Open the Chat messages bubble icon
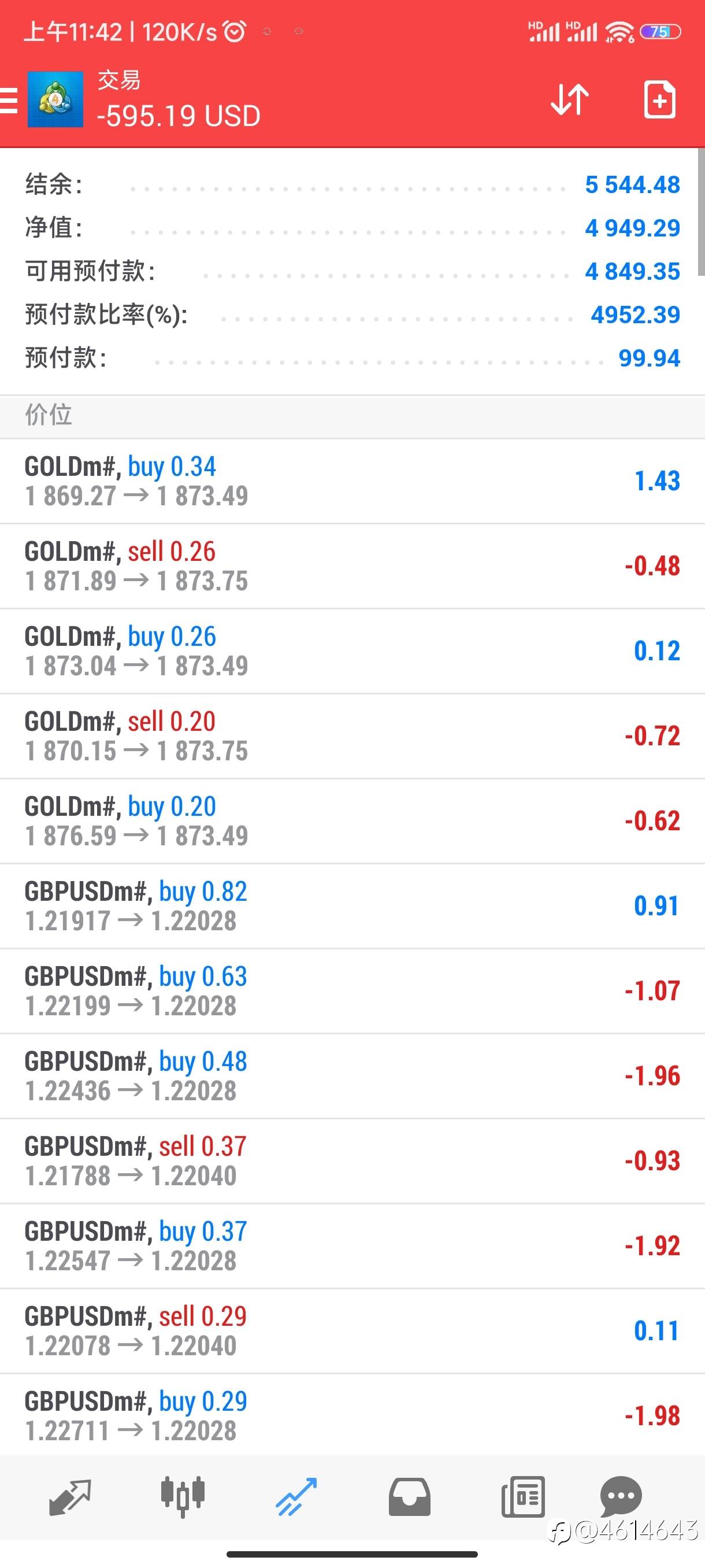Image resolution: width=705 pixels, height=1568 pixels. pos(621,1496)
